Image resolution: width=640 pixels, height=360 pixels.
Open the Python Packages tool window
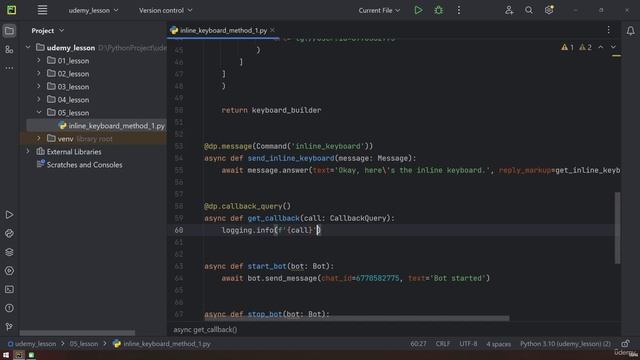(x=9, y=233)
